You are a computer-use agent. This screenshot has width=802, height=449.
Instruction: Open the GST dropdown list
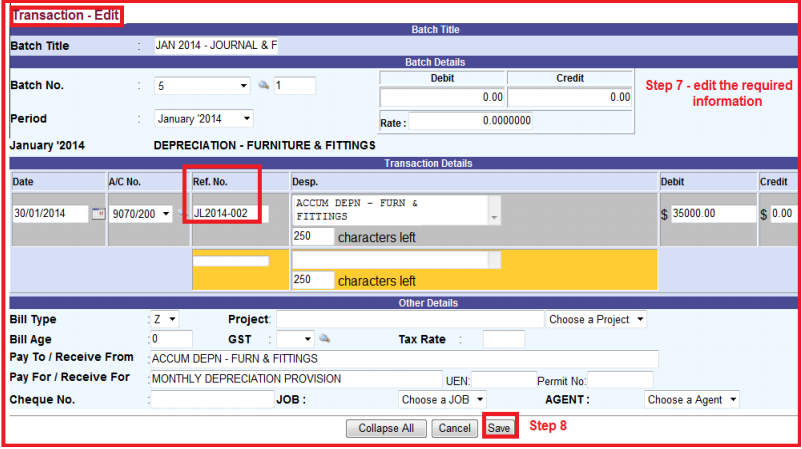296,339
